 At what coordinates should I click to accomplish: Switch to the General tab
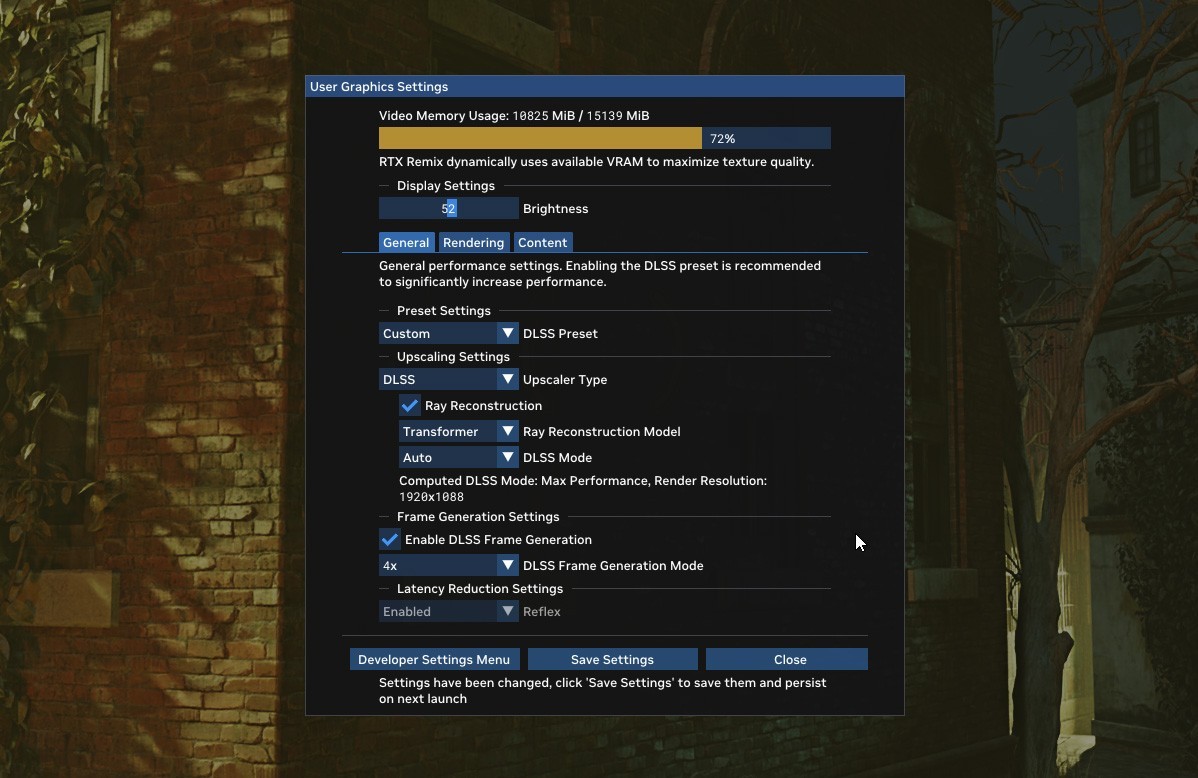coord(406,242)
